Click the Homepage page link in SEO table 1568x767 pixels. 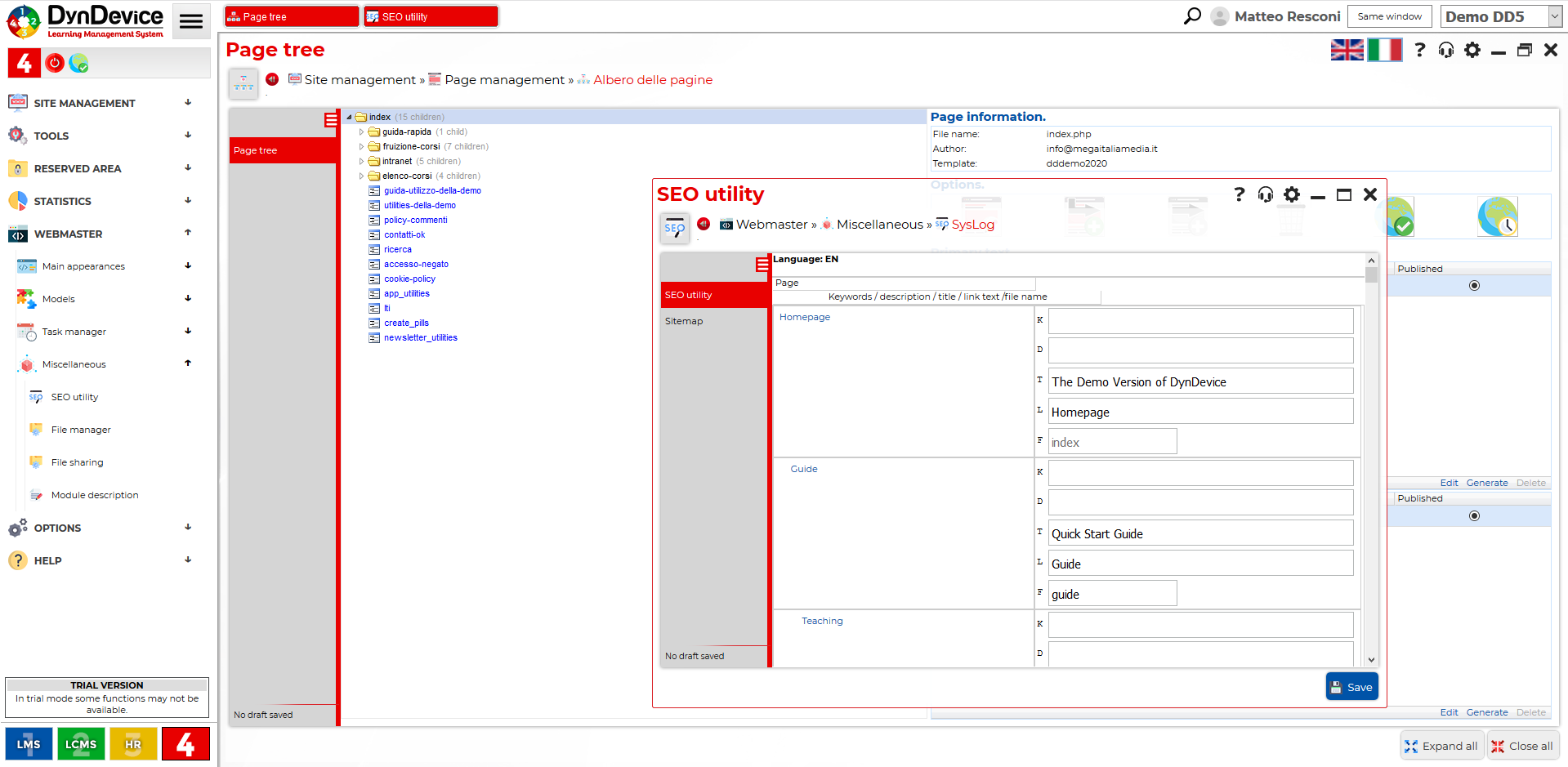[x=805, y=317]
